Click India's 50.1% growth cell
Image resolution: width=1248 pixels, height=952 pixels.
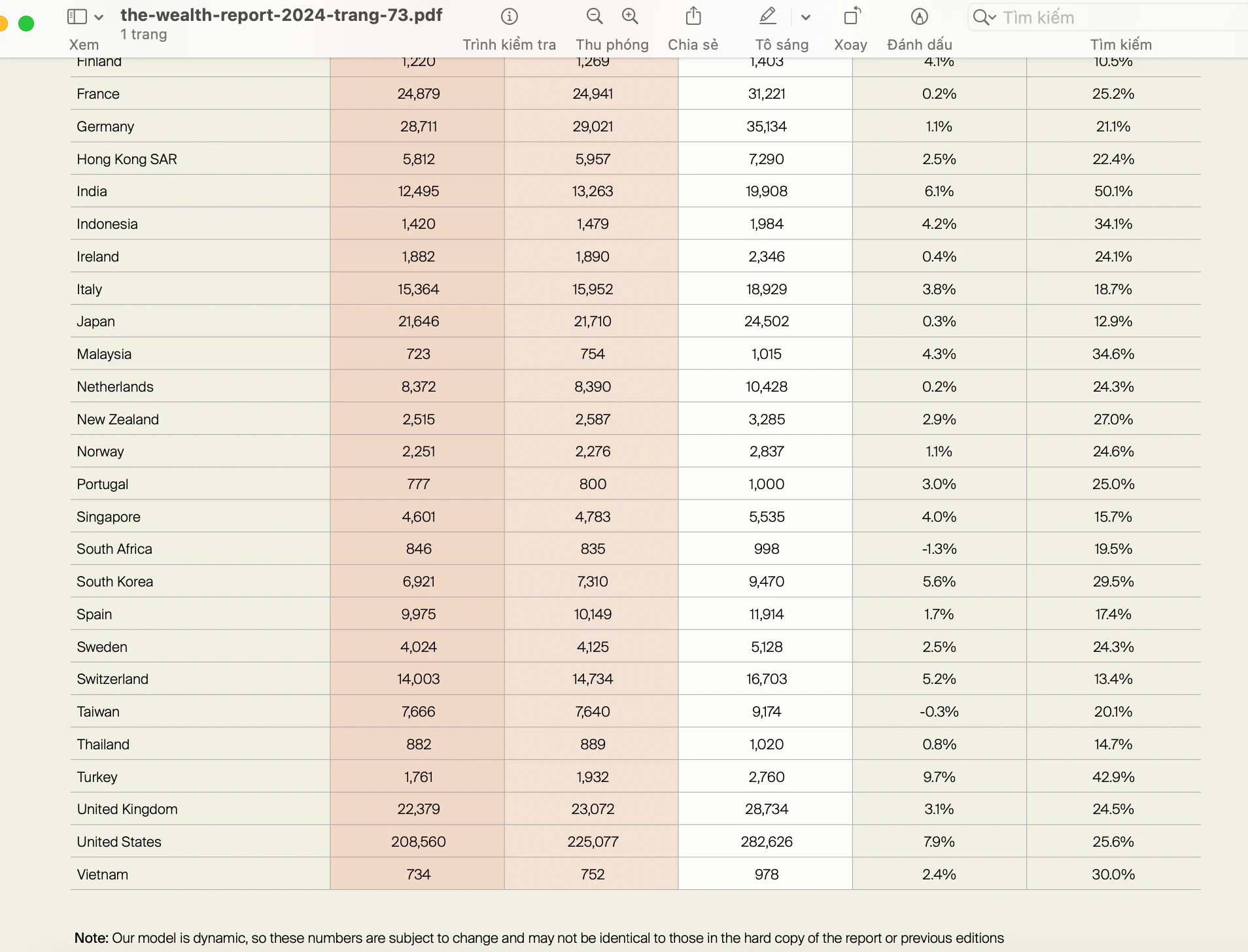1113,191
